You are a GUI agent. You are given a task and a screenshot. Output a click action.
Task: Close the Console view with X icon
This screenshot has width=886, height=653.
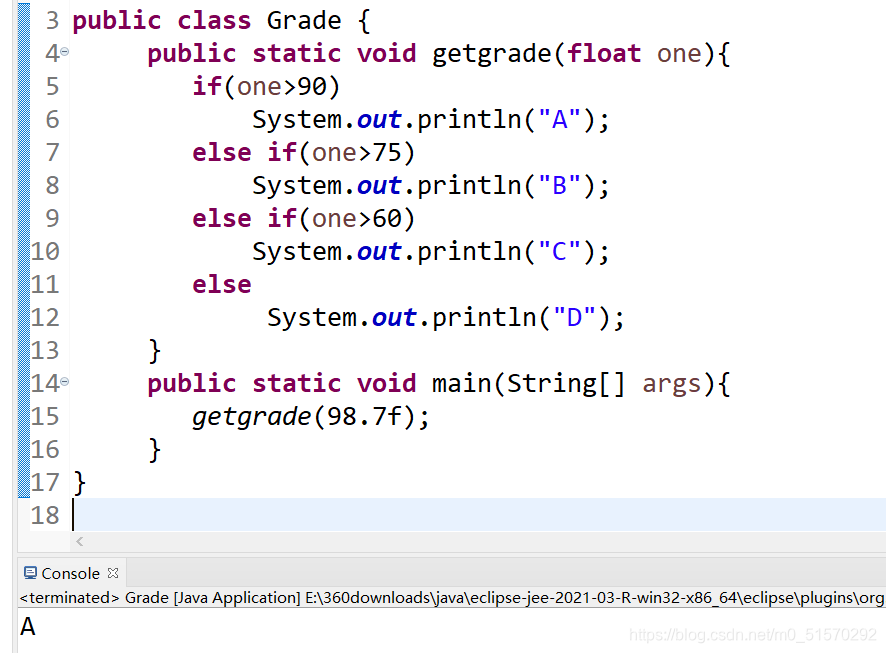pos(113,573)
